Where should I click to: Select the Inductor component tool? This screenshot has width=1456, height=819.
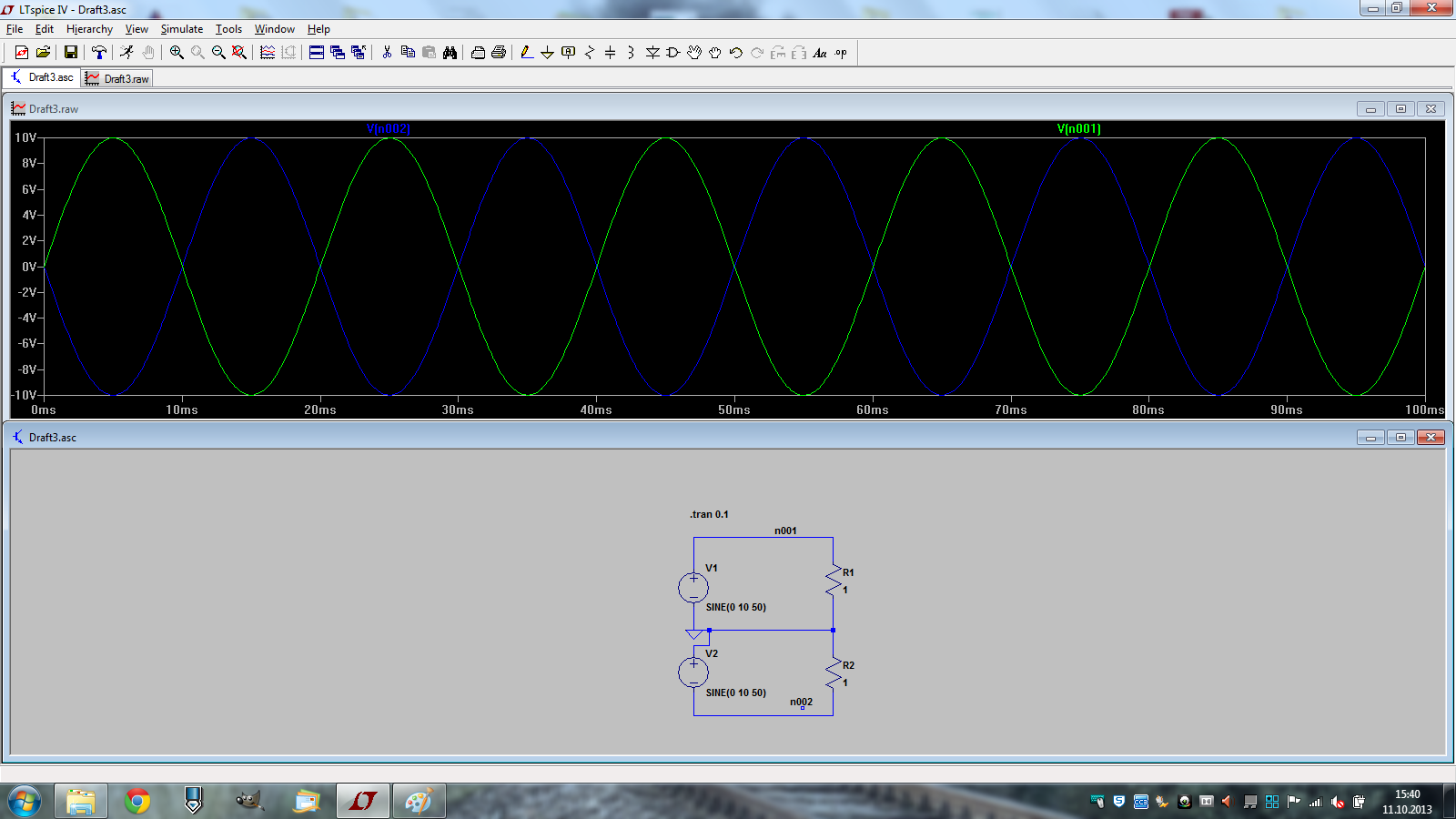tap(631, 53)
